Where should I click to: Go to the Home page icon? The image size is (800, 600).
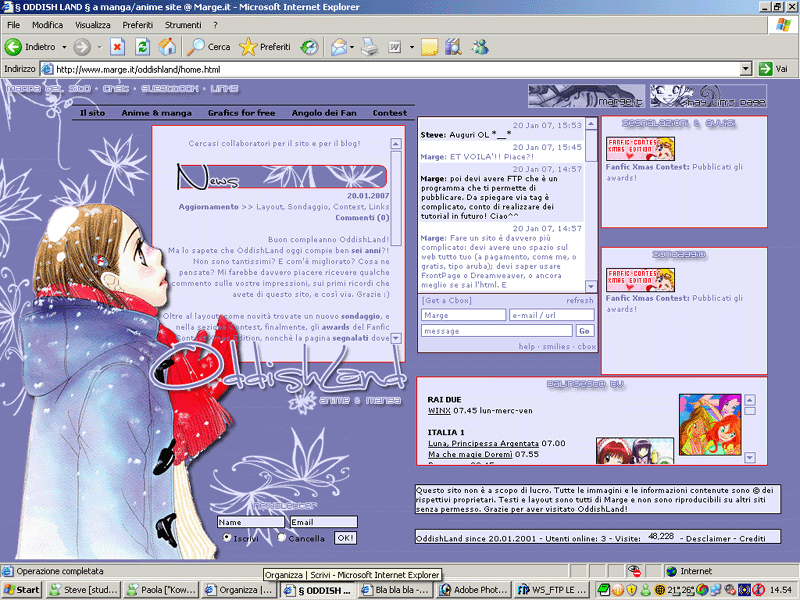pos(167,47)
